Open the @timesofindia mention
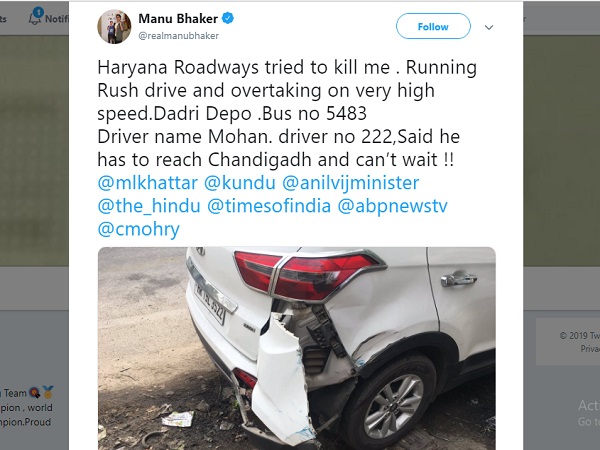The image size is (600, 450). pyautogui.click(x=269, y=206)
